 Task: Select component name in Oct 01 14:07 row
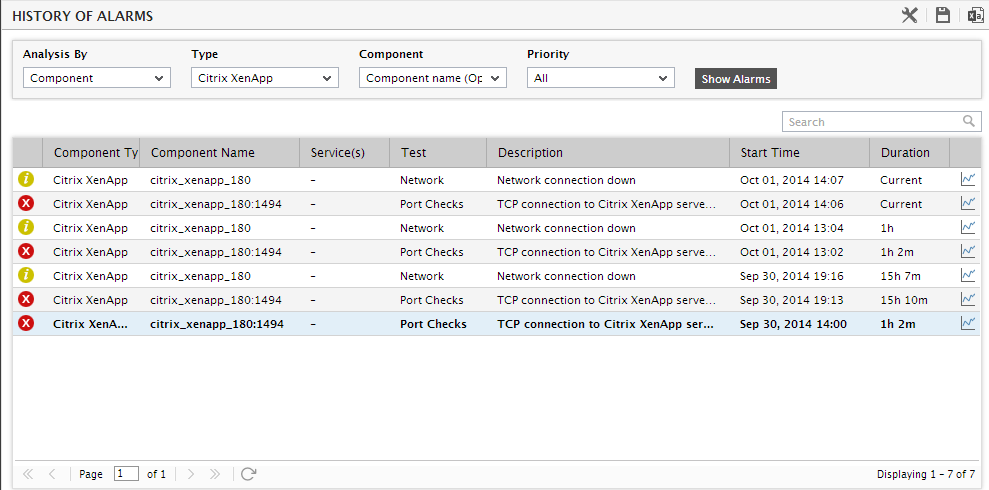pos(200,180)
